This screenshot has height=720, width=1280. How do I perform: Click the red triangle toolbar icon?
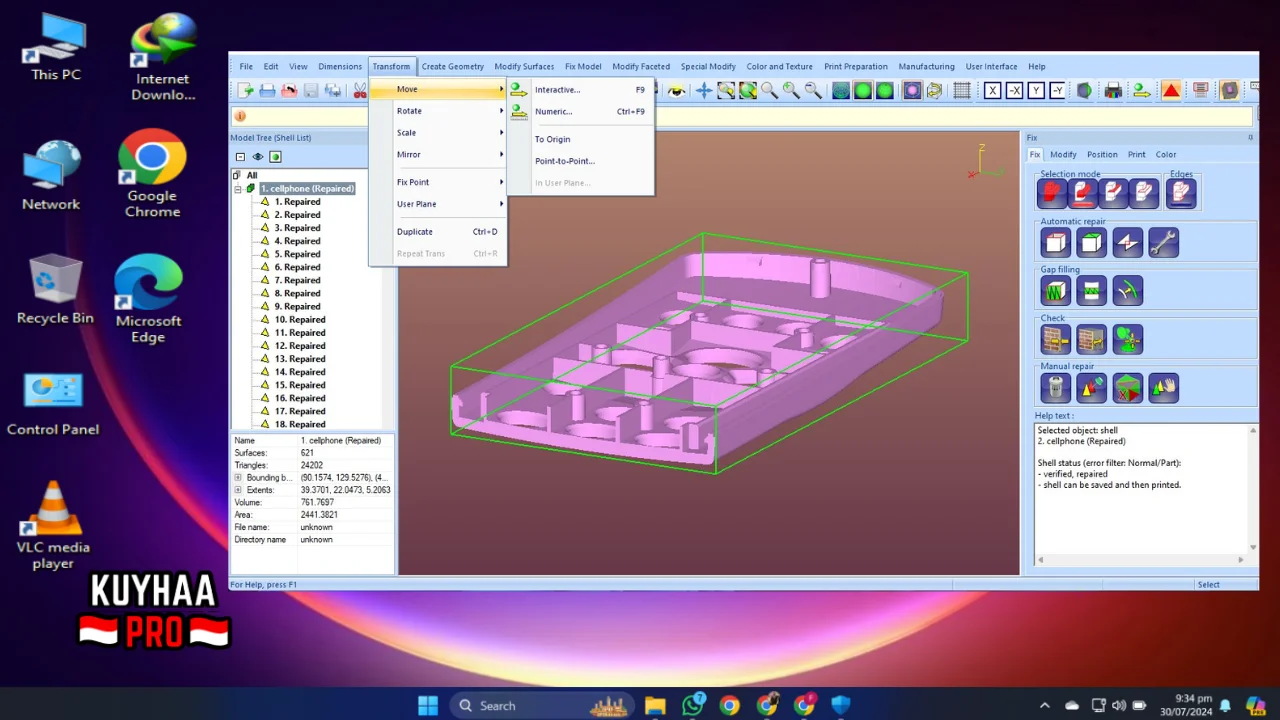coord(1171,91)
